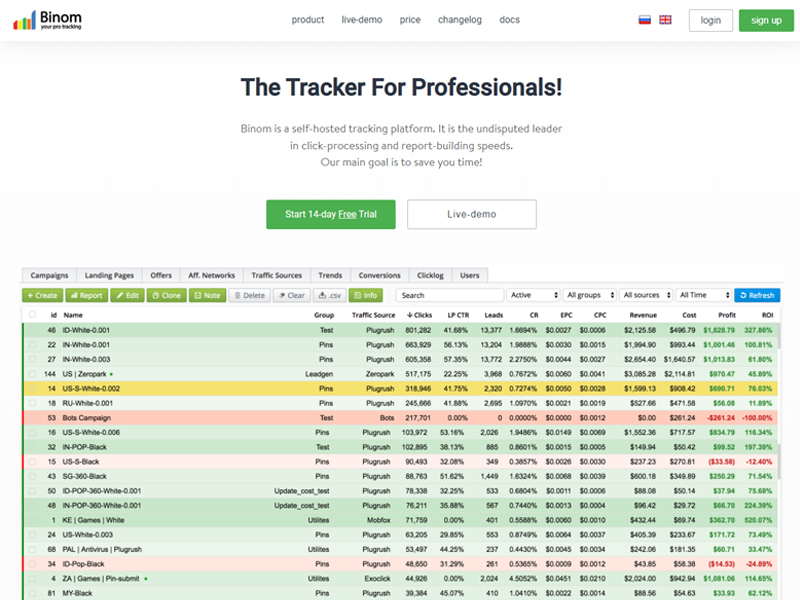Switch to English language flag

coord(665,20)
